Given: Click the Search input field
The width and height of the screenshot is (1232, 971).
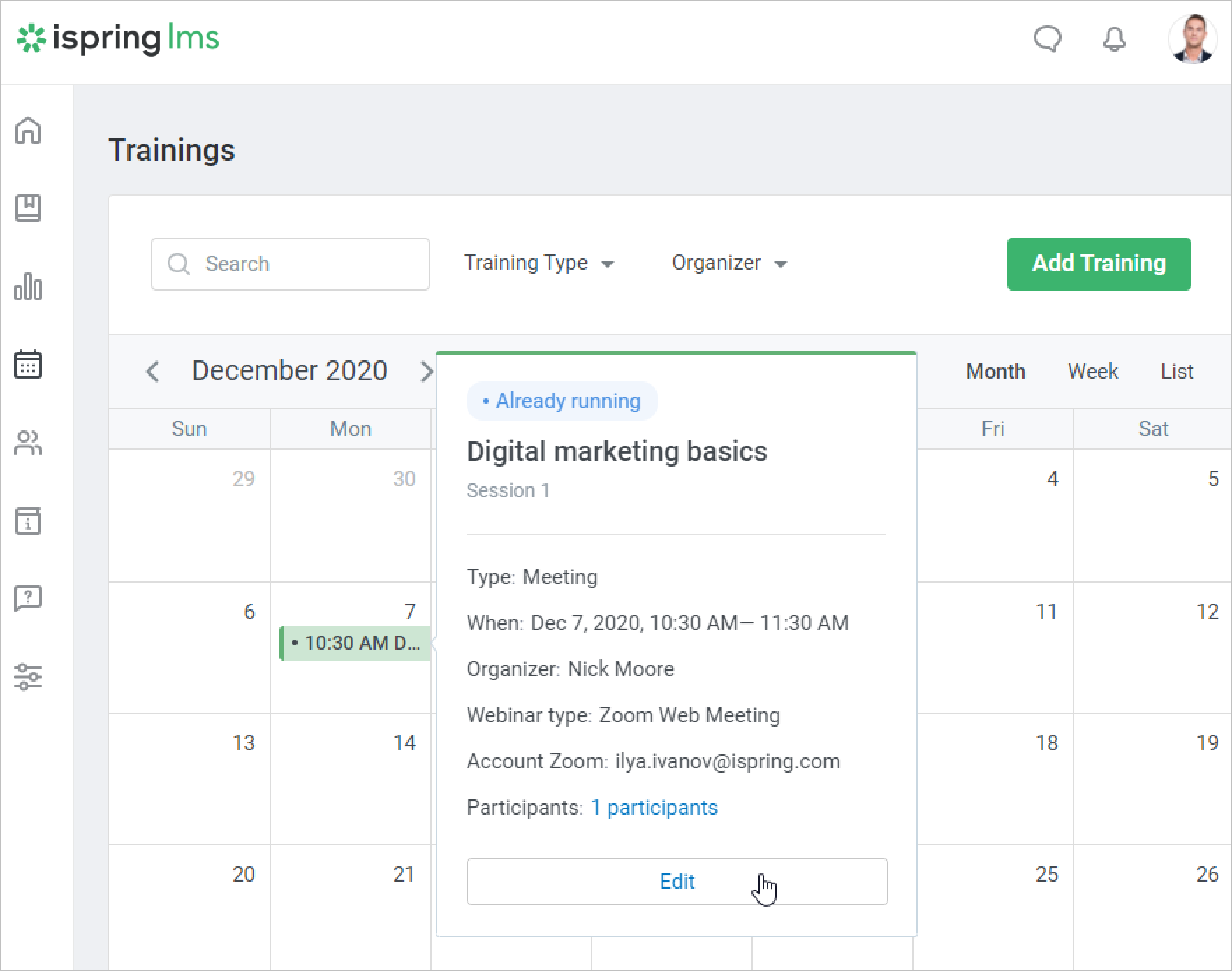Looking at the screenshot, I should tap(290, 264).
